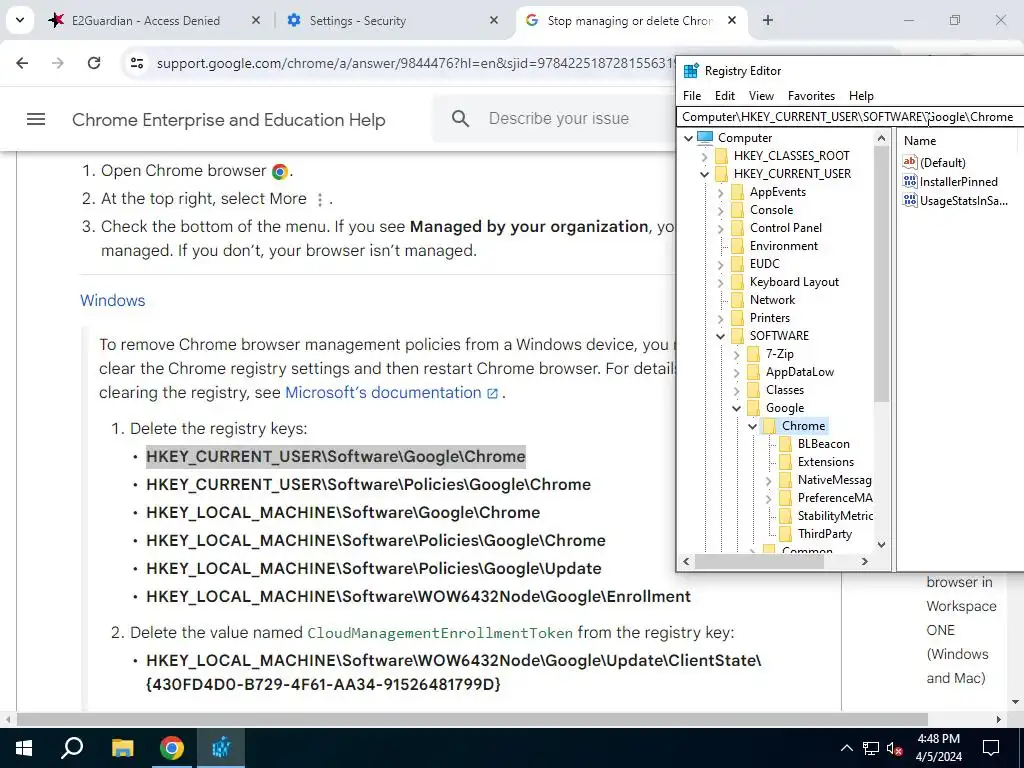The height and width of the screenshot is (768, 1024).
Task: Follow the Microsoft's documentation link
Action: click(x=391, y=392)
